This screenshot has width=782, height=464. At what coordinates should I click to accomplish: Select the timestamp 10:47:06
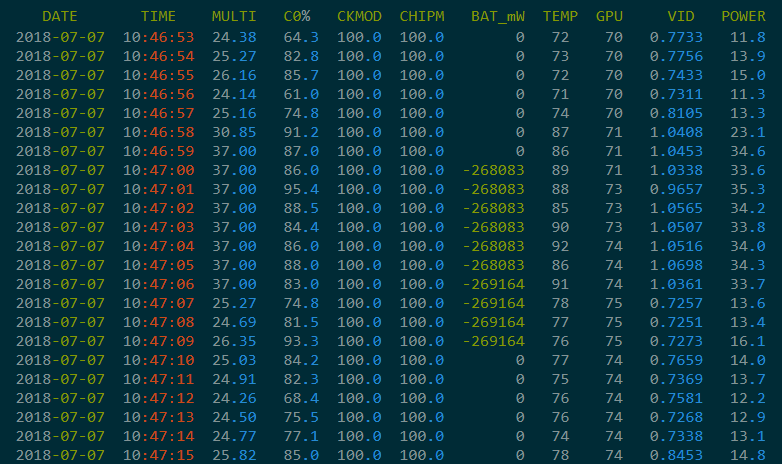click(158, 284)
